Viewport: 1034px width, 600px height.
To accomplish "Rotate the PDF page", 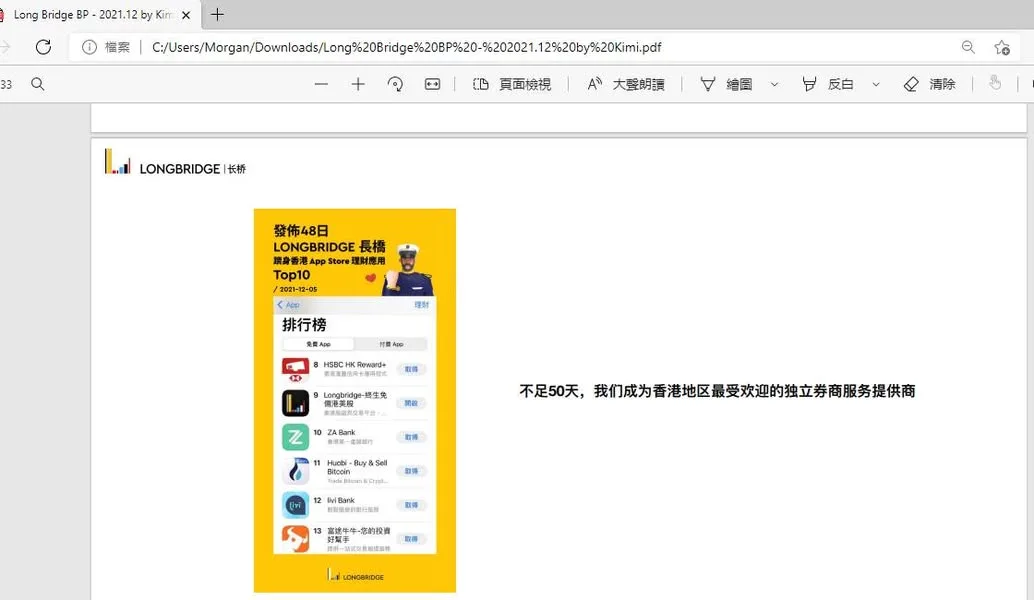I will pyautogui.click(x=395, y=84).
